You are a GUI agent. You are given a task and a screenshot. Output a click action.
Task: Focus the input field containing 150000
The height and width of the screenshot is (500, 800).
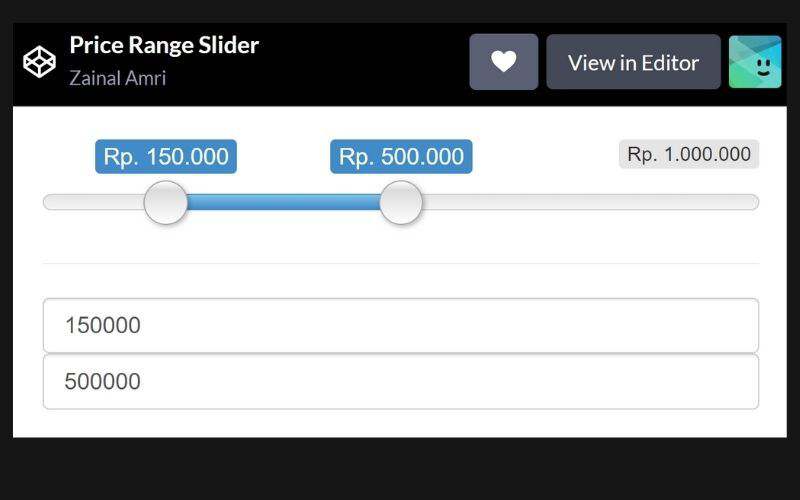[400, 326]
